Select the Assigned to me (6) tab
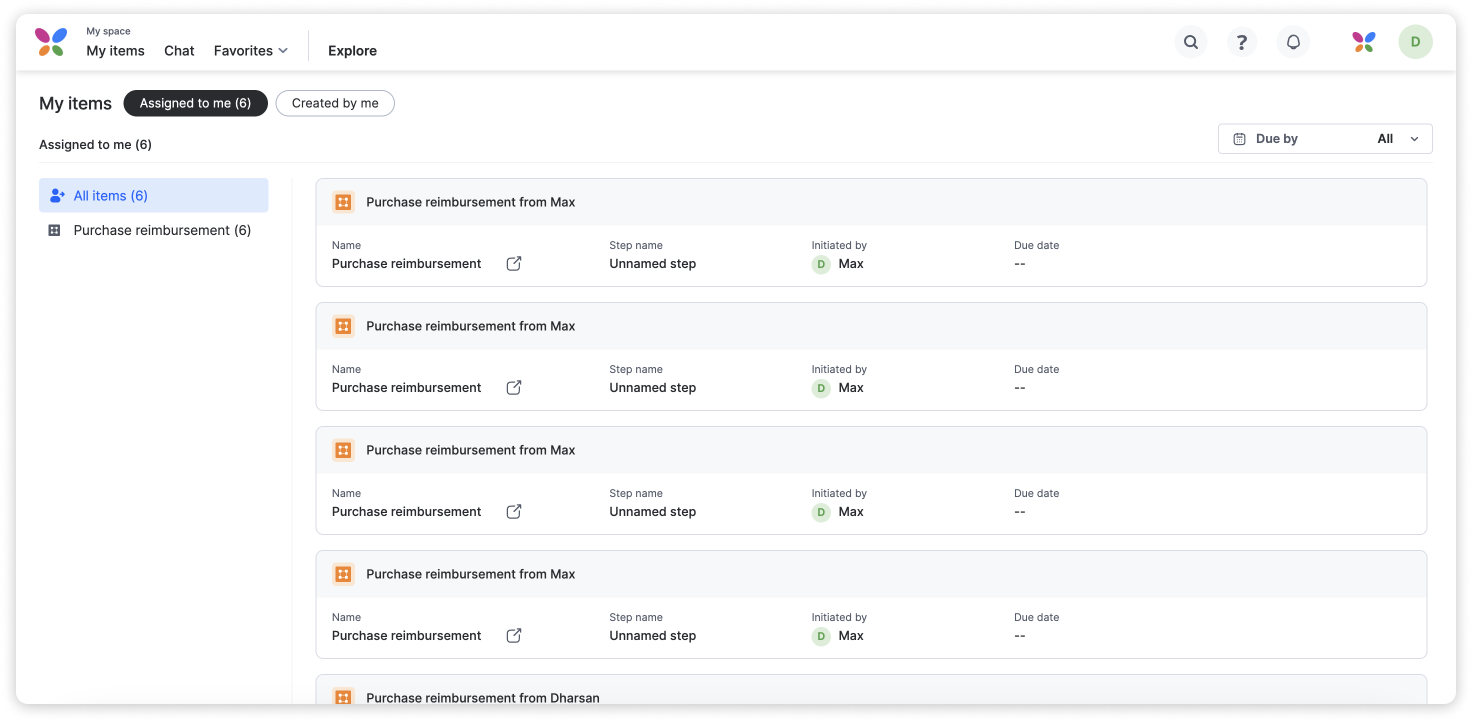The height and width of the screenshot is (722, 1472). (x=196, y=103)
